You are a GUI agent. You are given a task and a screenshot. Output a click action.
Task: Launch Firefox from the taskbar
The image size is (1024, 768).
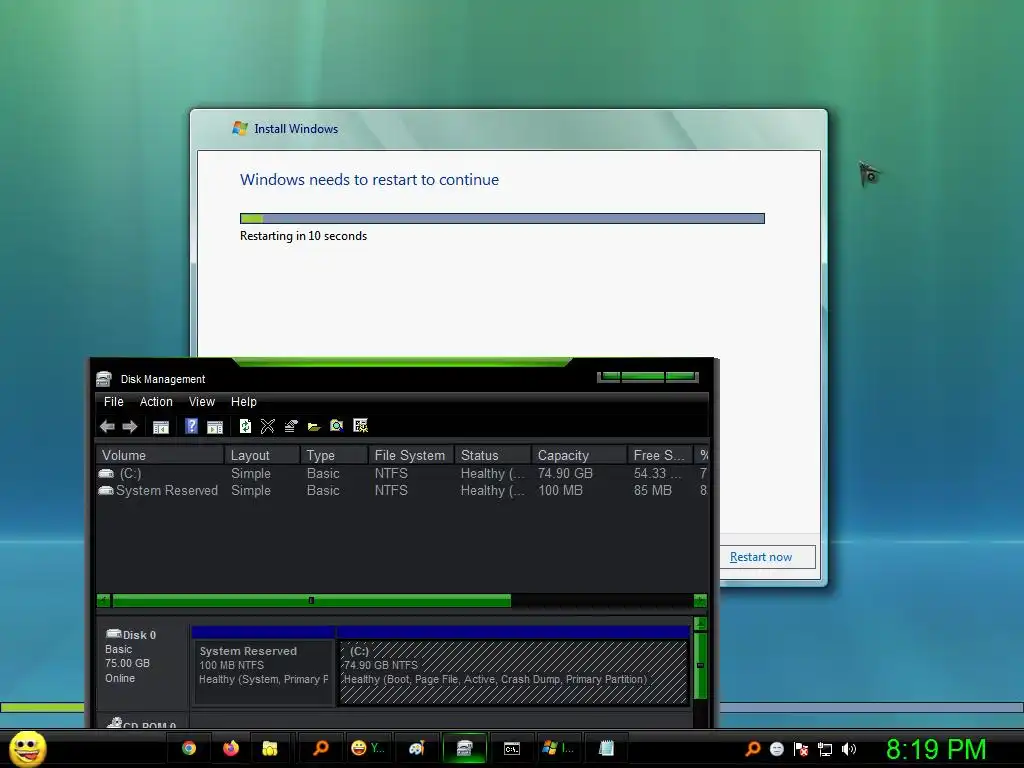[231, 748]
